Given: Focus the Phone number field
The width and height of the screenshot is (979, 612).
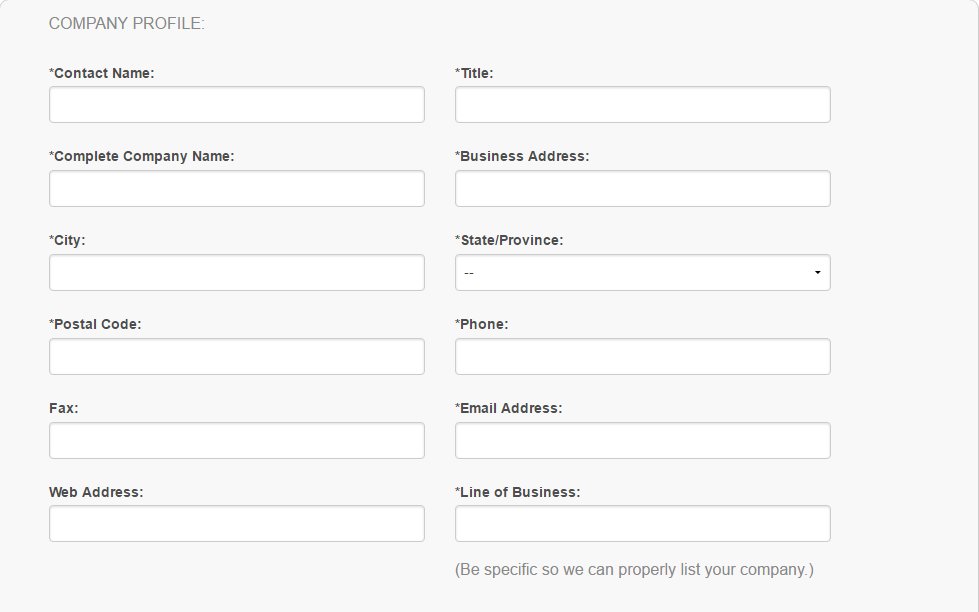Looking at the screenshot, I should pyautogui.click(x=642, y=357).
